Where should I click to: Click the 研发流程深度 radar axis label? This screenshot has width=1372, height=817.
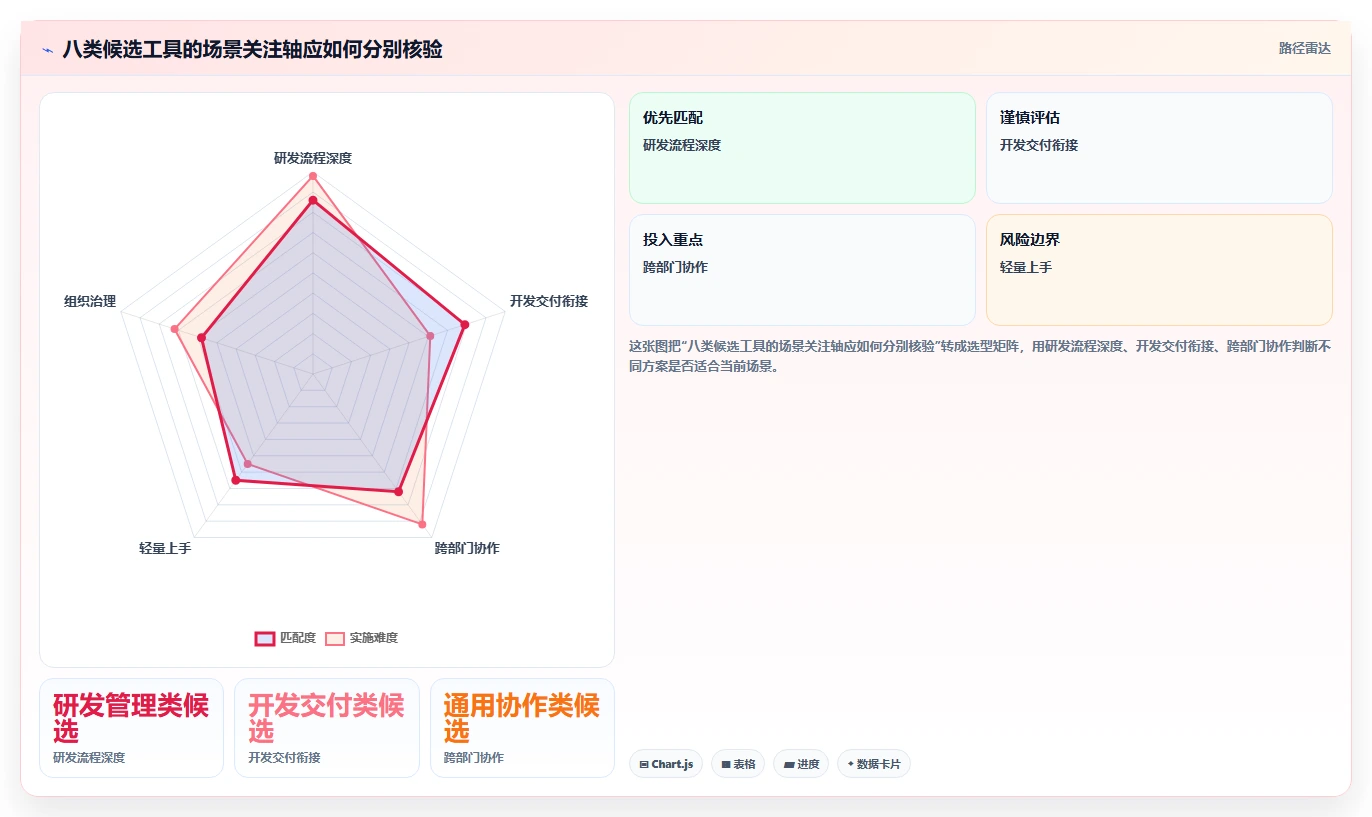(313, 158)
